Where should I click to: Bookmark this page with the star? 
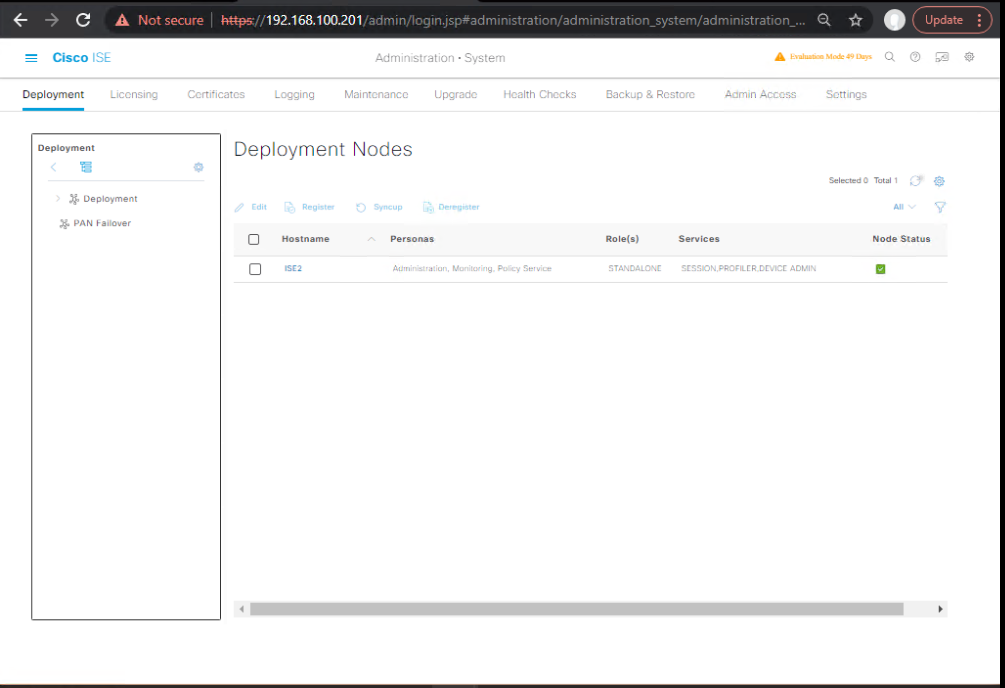pos(856,20)
